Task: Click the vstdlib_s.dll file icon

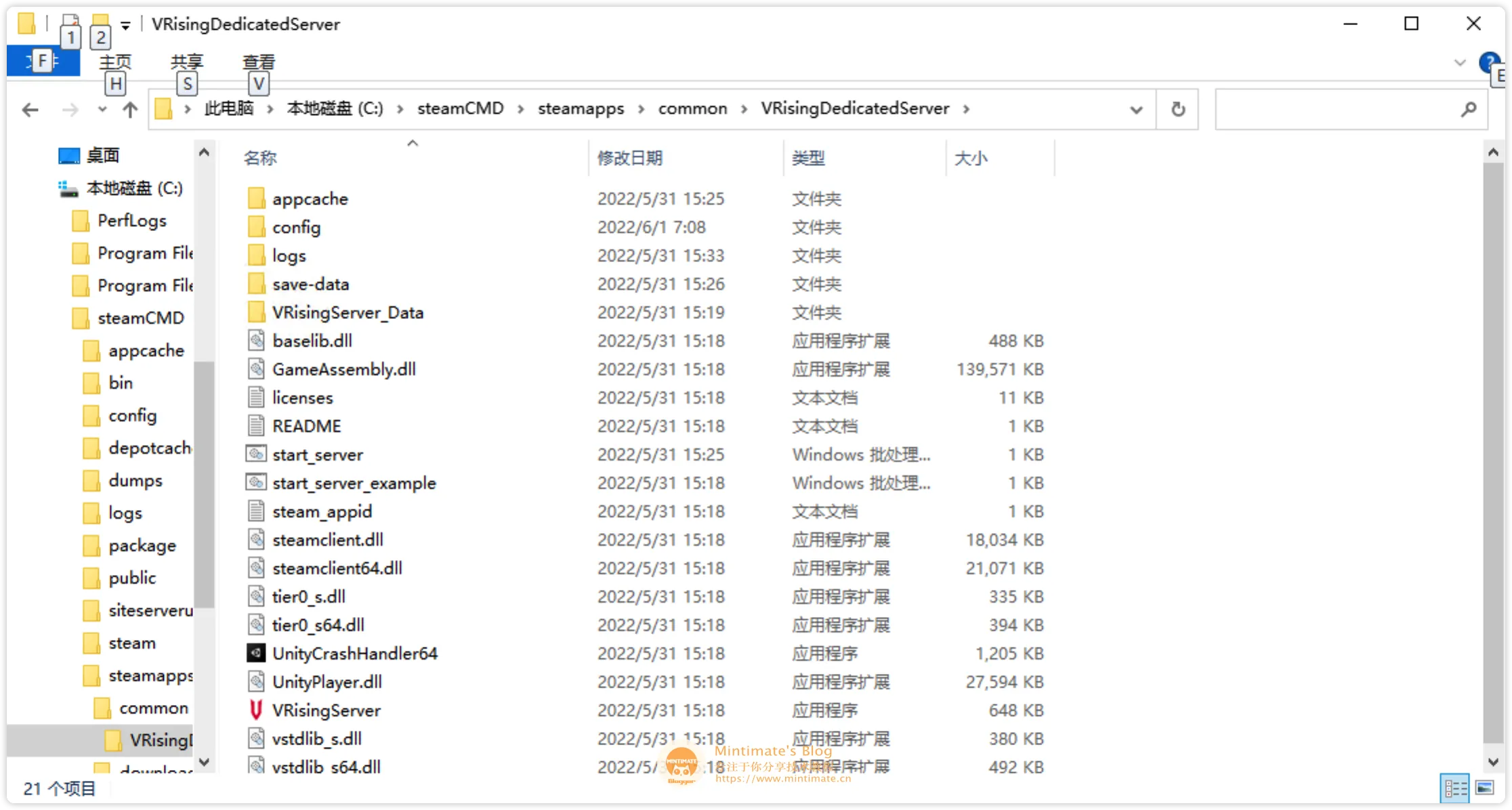Action: 255,738
